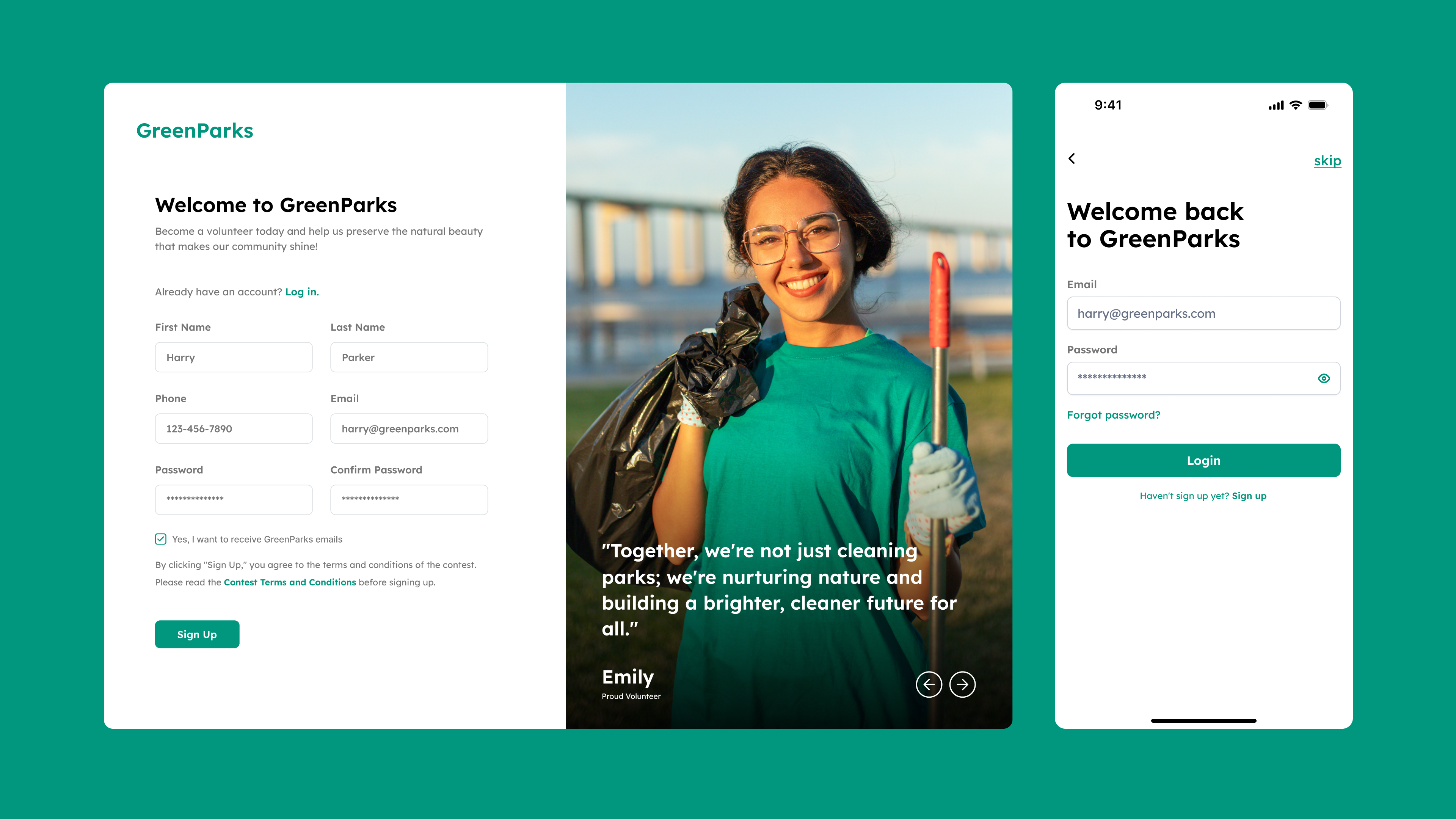1456x819 pixels.
Task: Click the Proud Volunteer caption
Action: (x=631, y=697)
